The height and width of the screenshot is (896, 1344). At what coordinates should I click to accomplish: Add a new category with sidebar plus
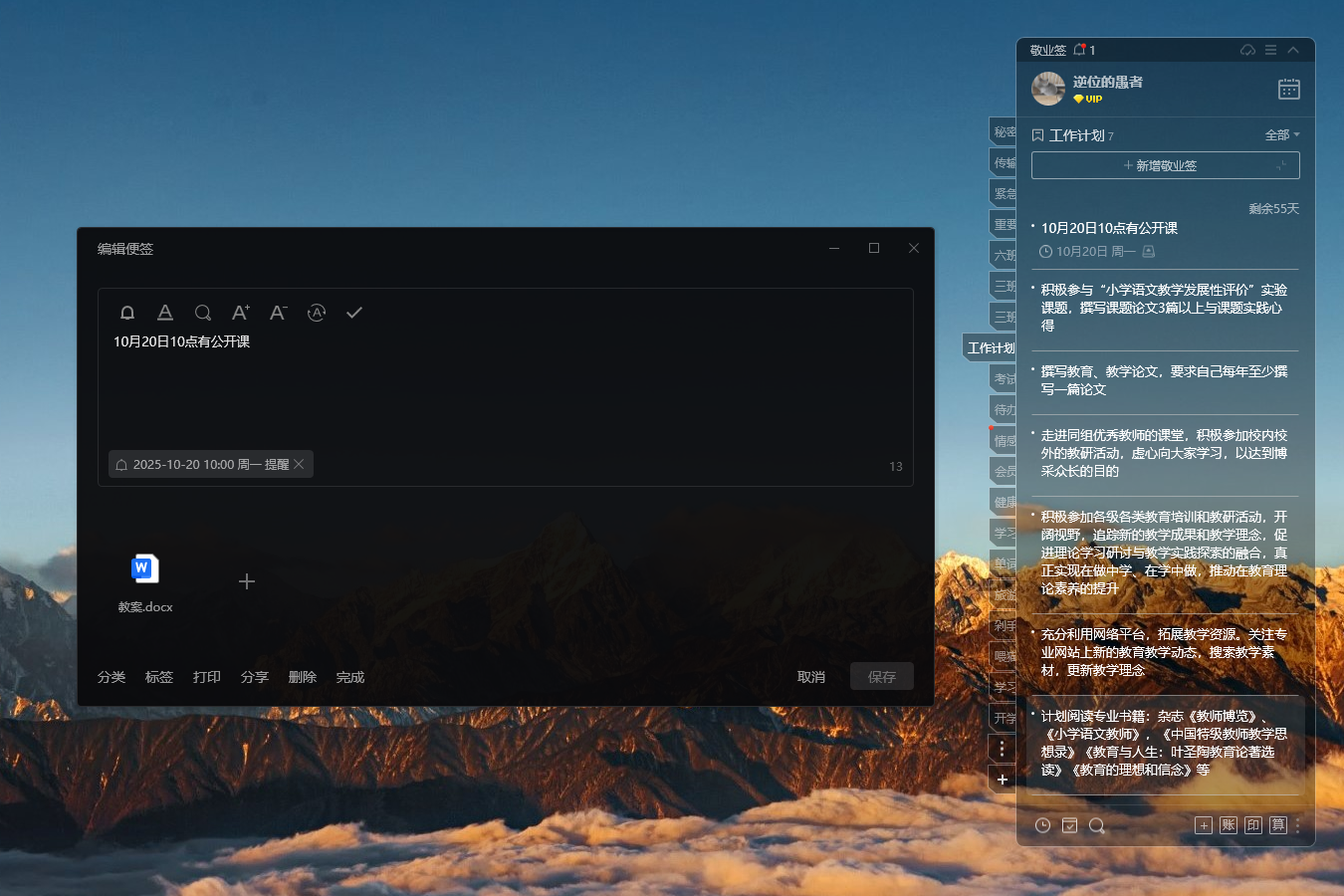[1003, 780]
